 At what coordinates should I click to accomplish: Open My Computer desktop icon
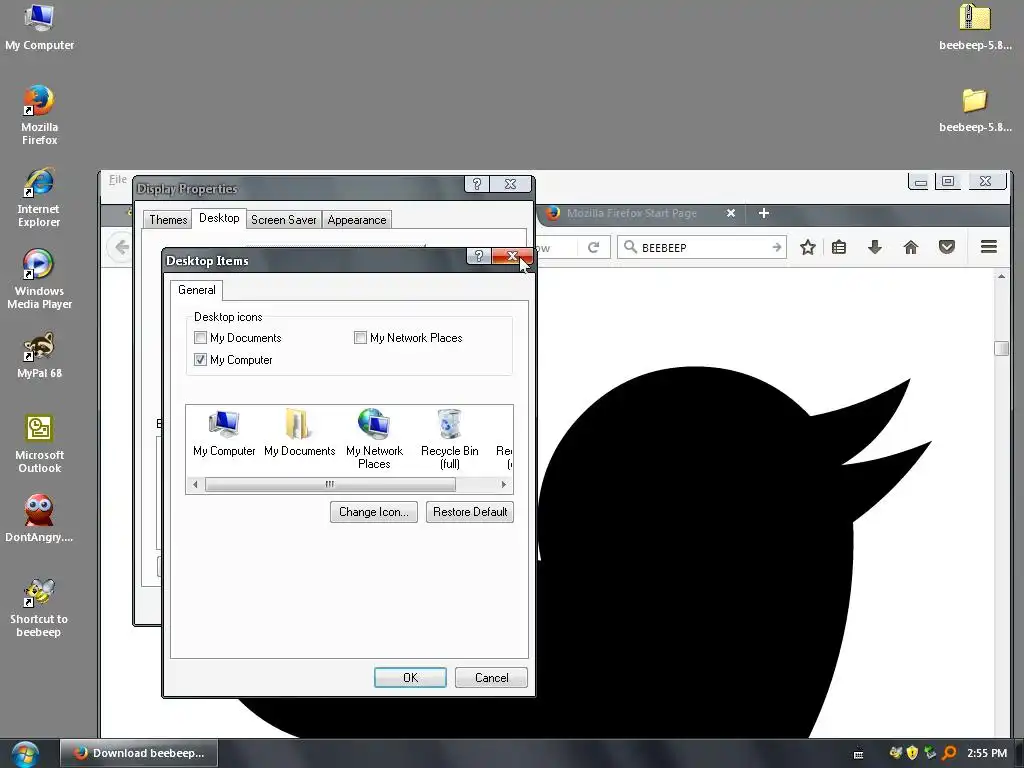39,27
